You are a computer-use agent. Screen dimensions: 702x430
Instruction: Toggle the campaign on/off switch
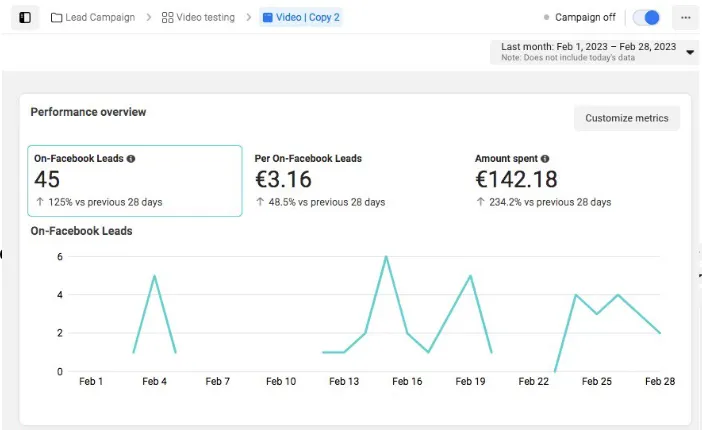point(648,17)
